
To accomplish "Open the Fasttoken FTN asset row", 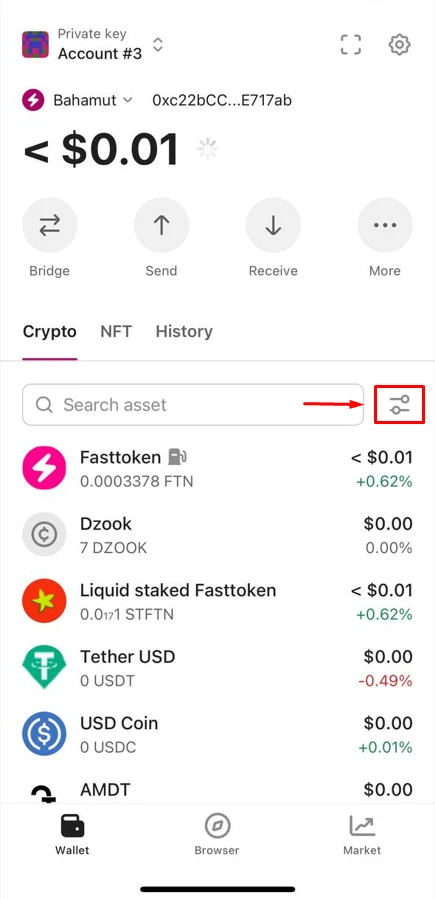I will coord(217,468).
